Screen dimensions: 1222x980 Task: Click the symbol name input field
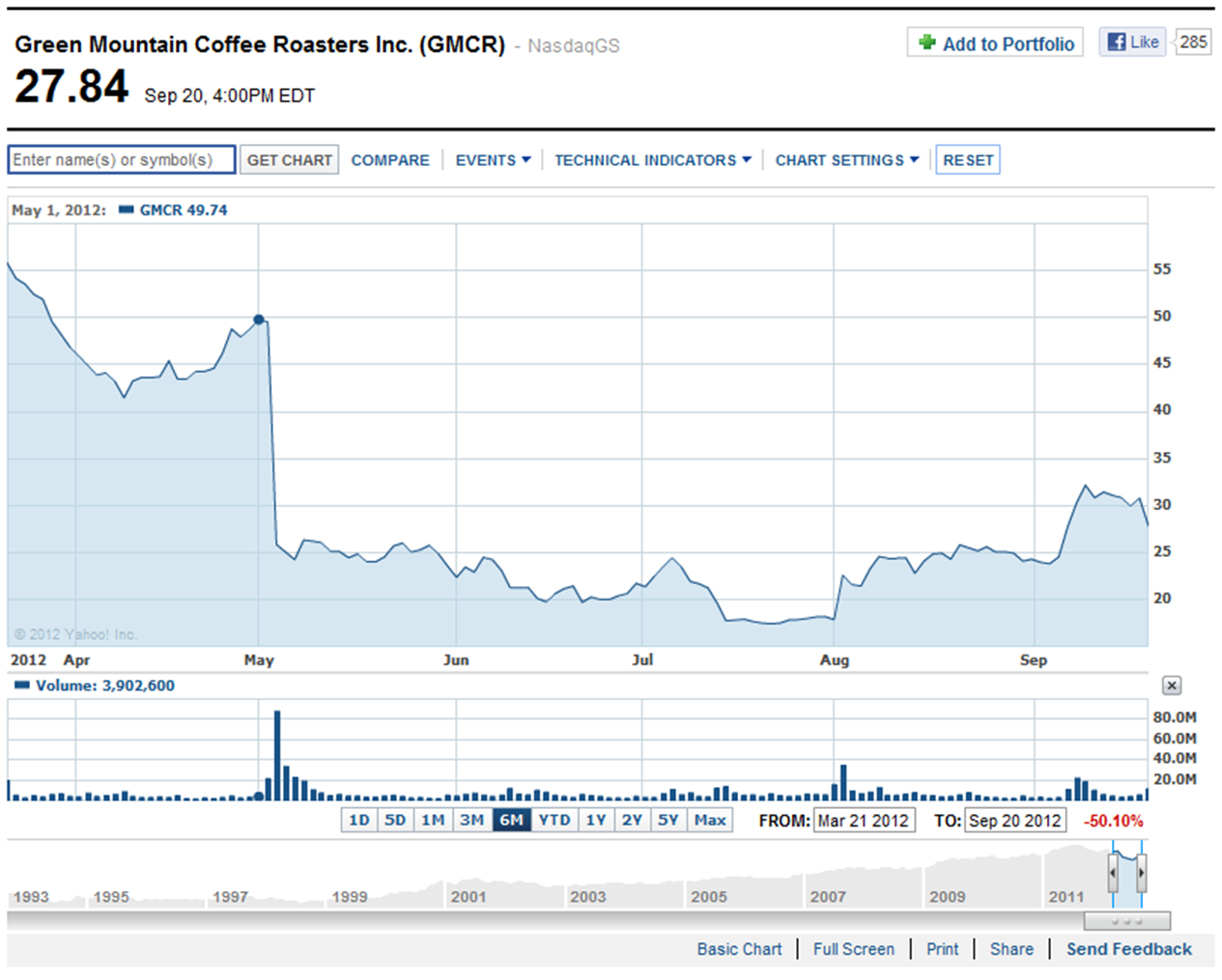click(x=122, y=159)
